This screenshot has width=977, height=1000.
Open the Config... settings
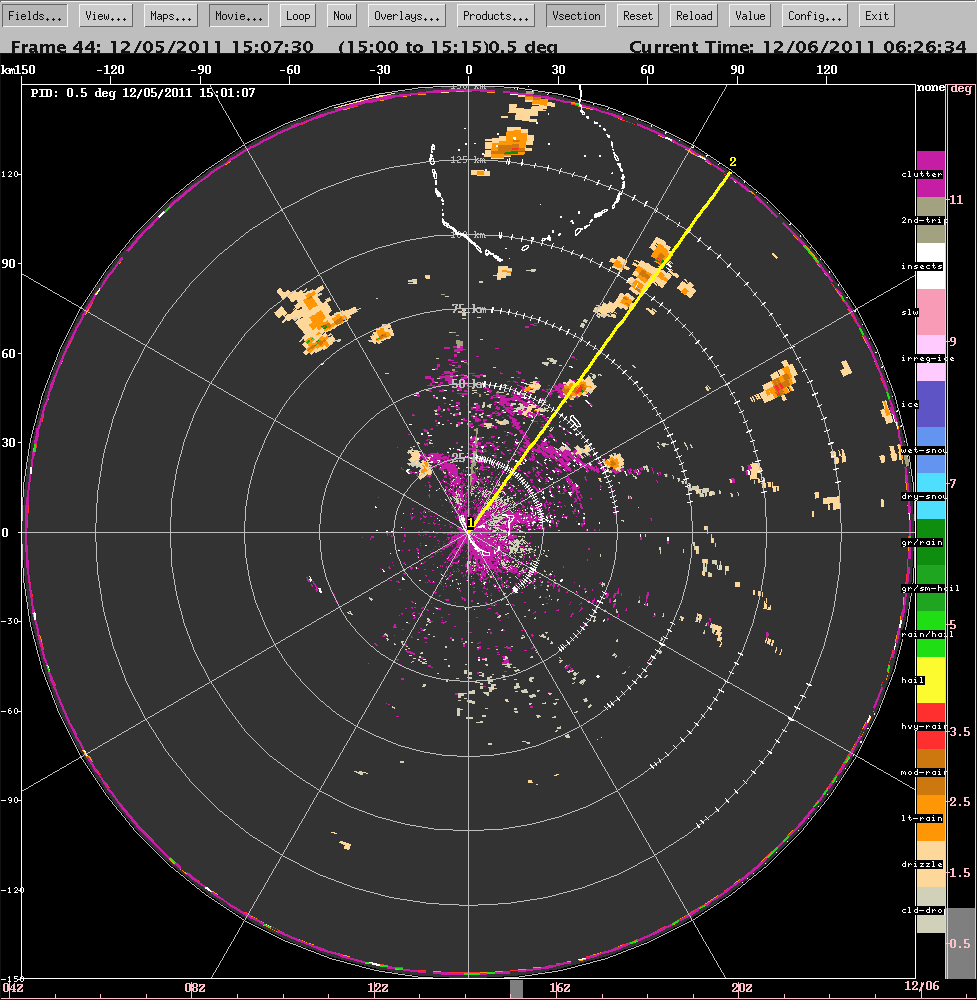[x=814, y=16]
